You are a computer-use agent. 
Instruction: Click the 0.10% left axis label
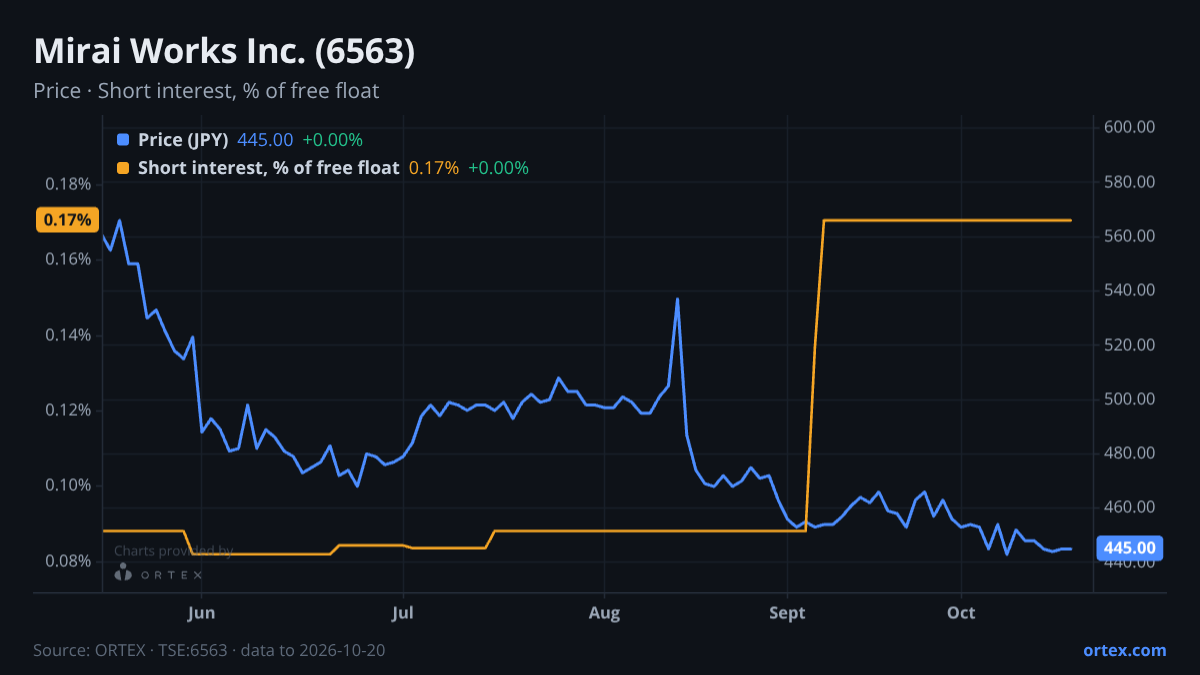pos(68,485)
